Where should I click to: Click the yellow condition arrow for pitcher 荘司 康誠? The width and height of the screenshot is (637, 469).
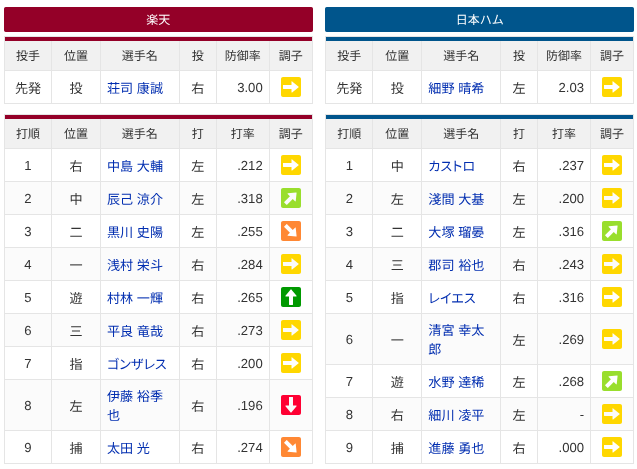tap(291, 87)
